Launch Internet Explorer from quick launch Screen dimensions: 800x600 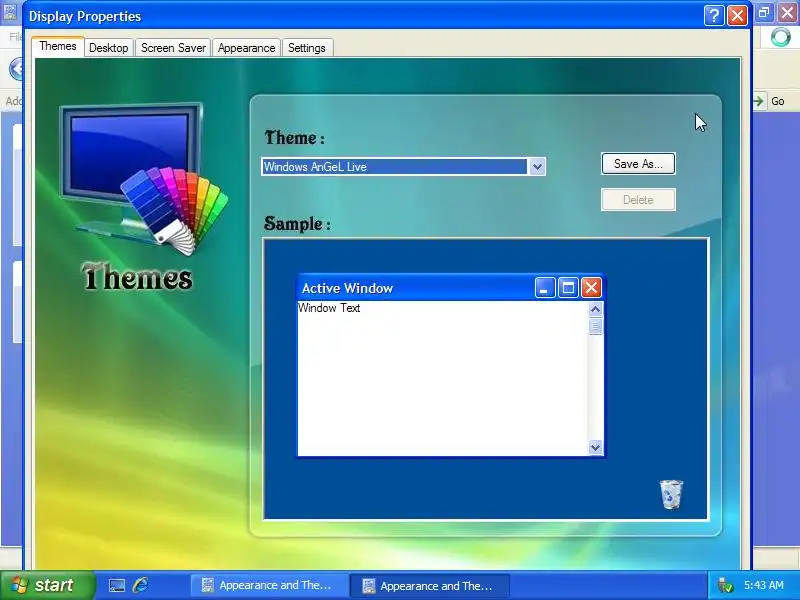point(141,585)
